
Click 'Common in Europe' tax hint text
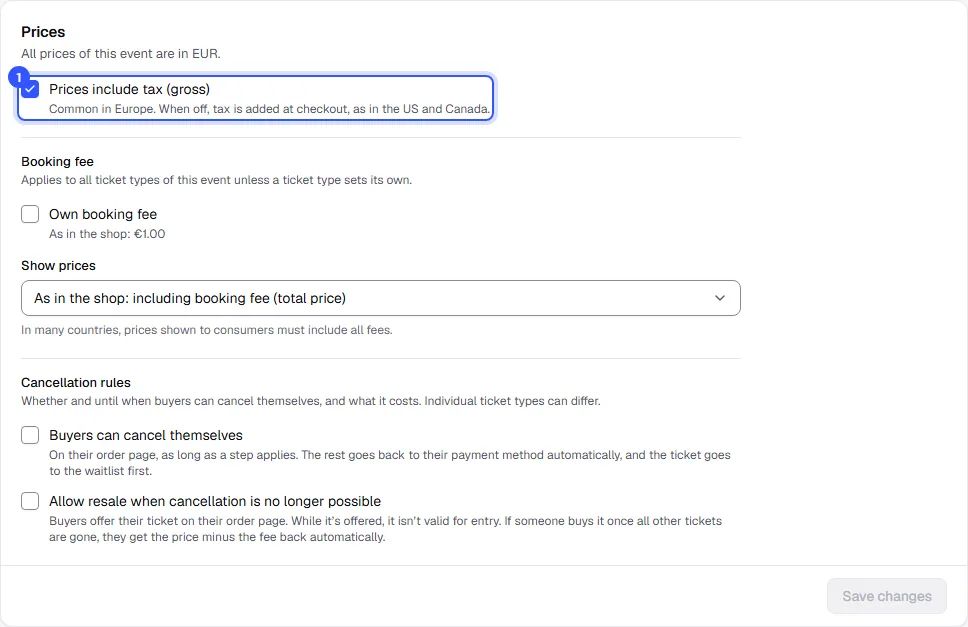269,109
